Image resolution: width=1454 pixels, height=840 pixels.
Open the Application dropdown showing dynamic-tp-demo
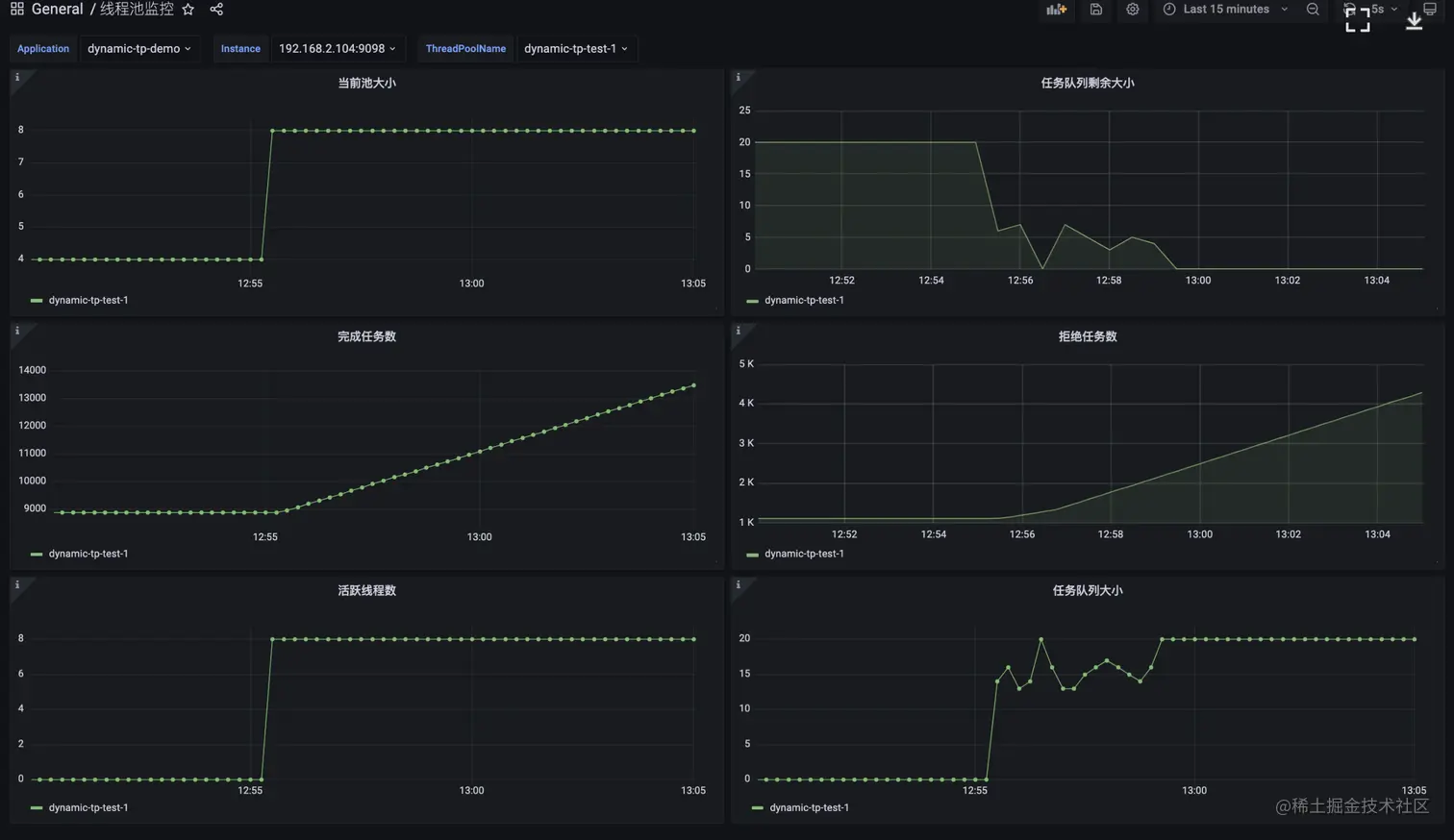(x=139, y=48)
